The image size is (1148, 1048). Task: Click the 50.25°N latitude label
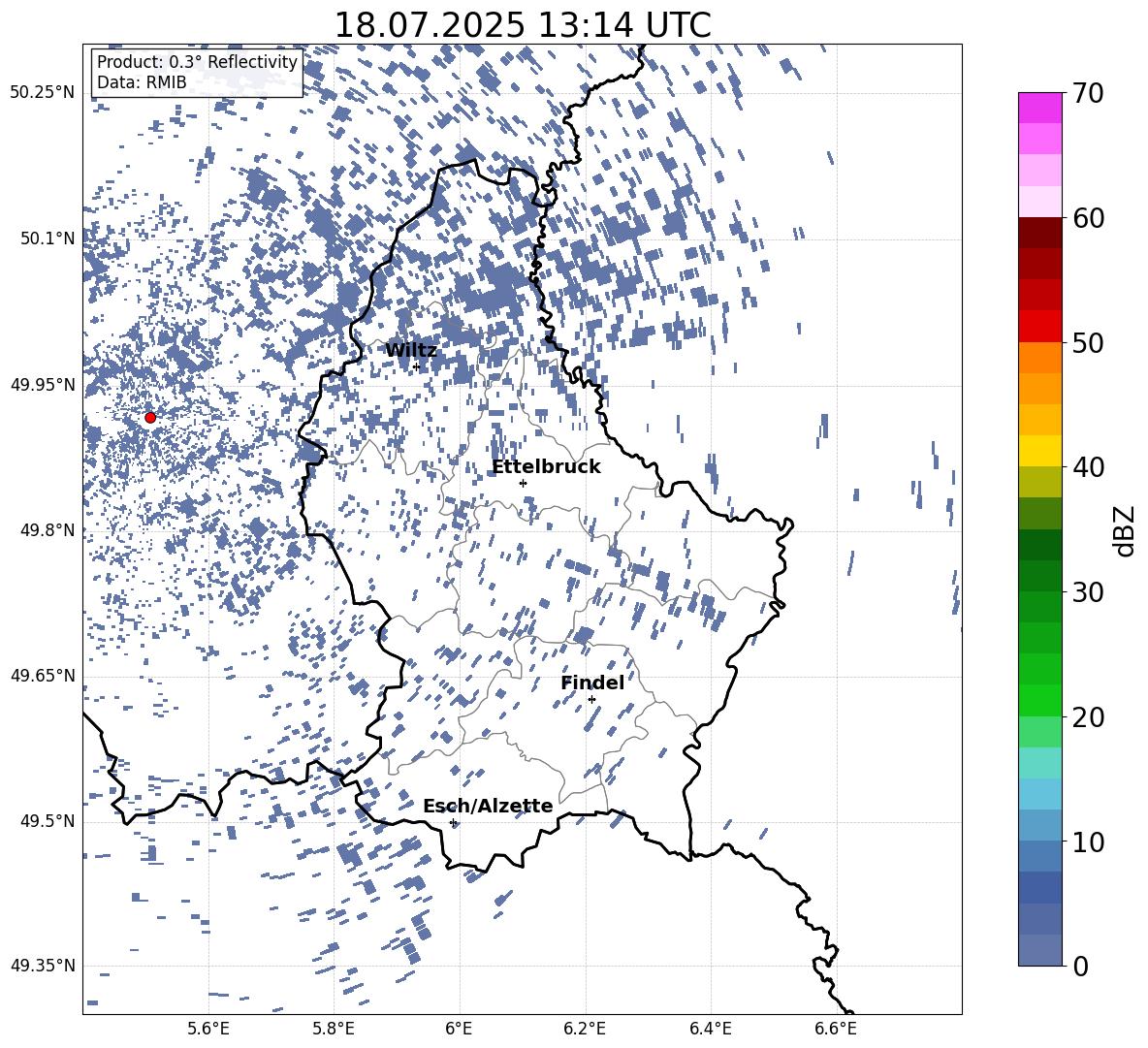[x=43, y=93]
